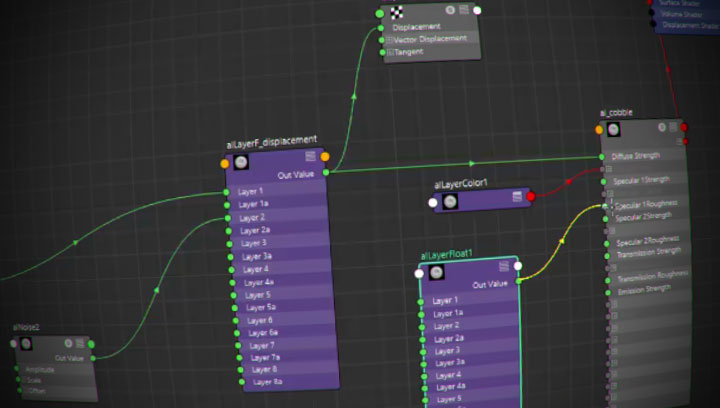Click alLayerFloat1 Out Value output port
720x408 pixels.
(x=520, y=282)
